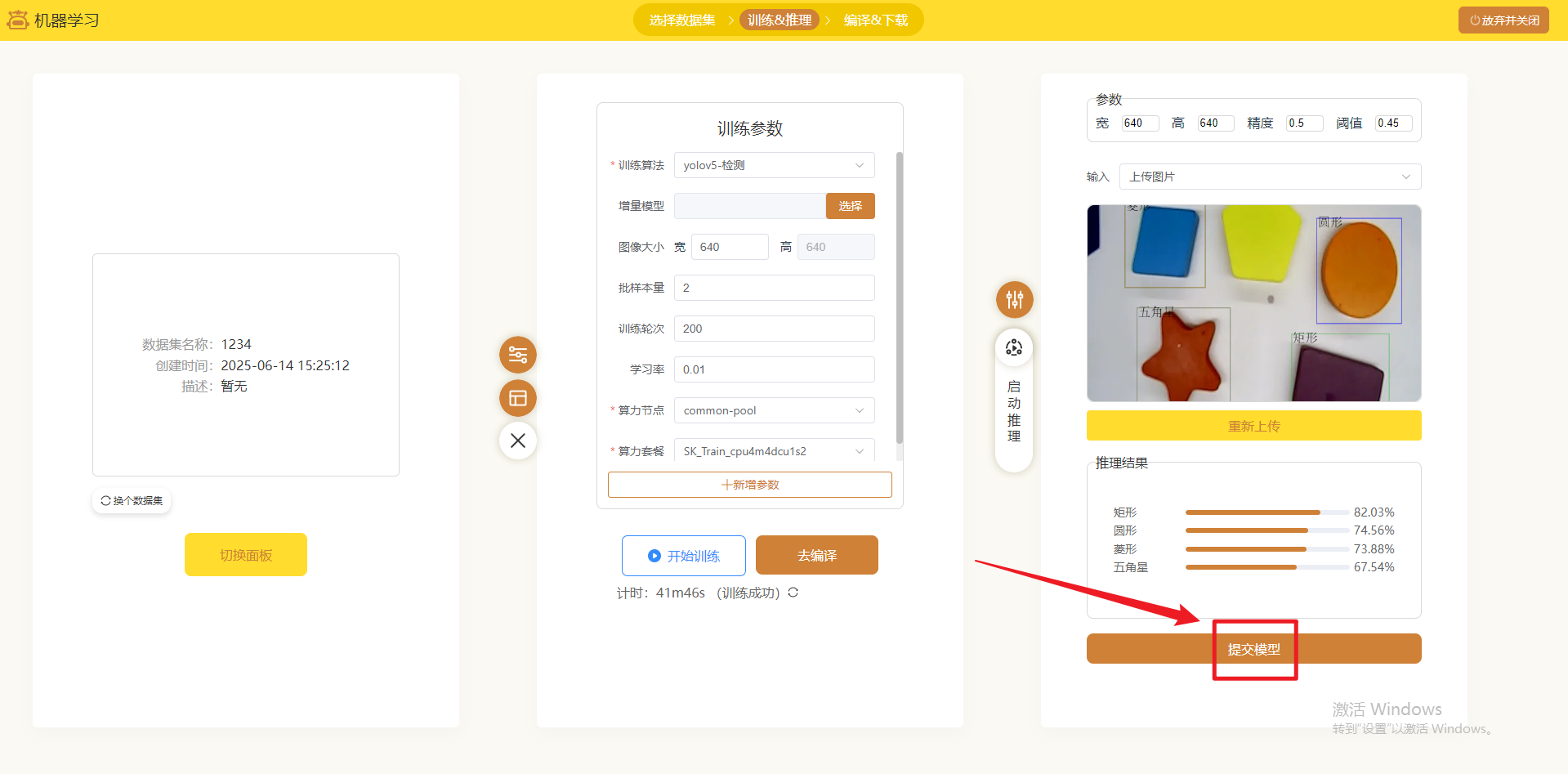Click the refresh icon beside training status
This screenshot has height=774, width=1568.
pyautogui.click(x=793, y=593)
